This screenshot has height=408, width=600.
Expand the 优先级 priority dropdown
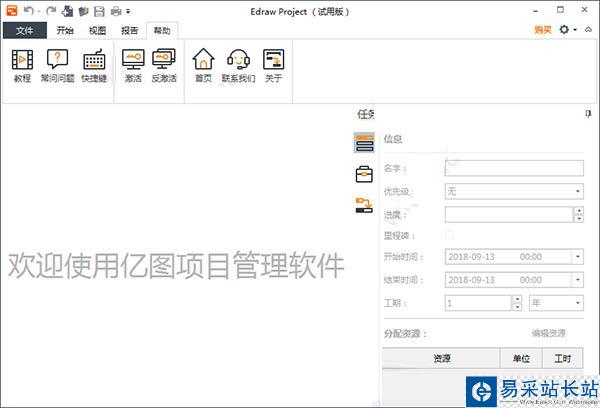(x=578, y=191)
